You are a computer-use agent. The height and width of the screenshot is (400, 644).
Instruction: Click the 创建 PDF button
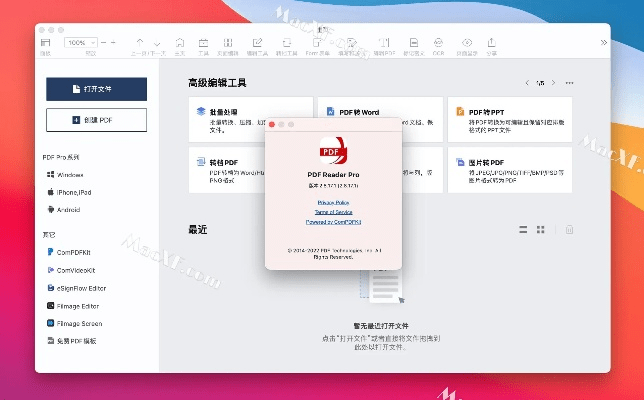tap(97, 120)
